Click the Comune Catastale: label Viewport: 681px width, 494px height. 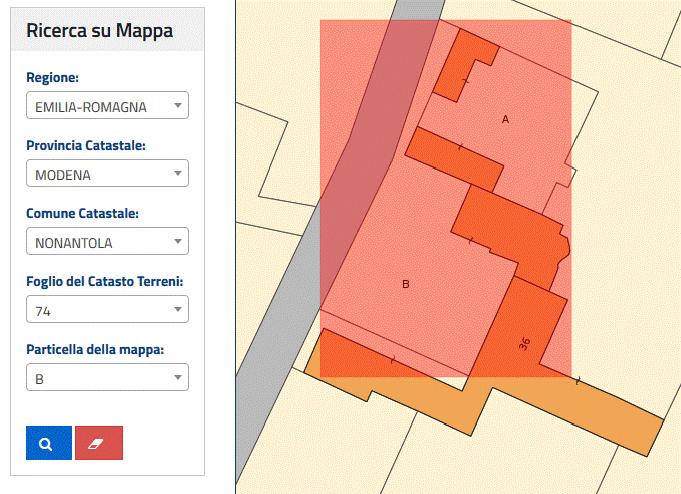click(83, 213)
